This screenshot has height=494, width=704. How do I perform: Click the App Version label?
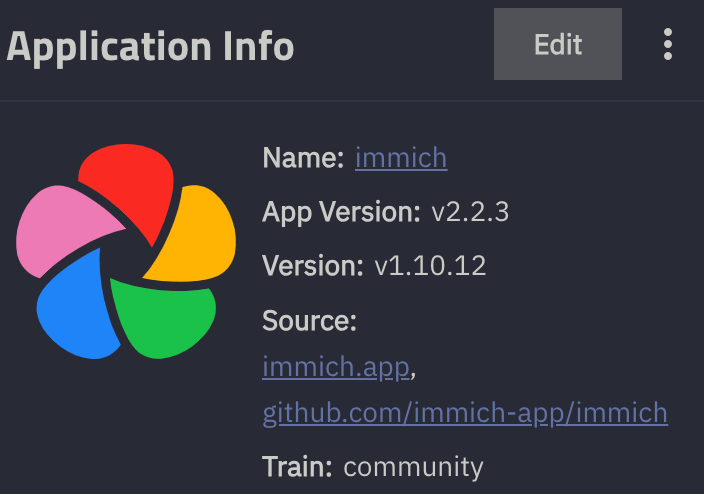[x=341, y=212]
